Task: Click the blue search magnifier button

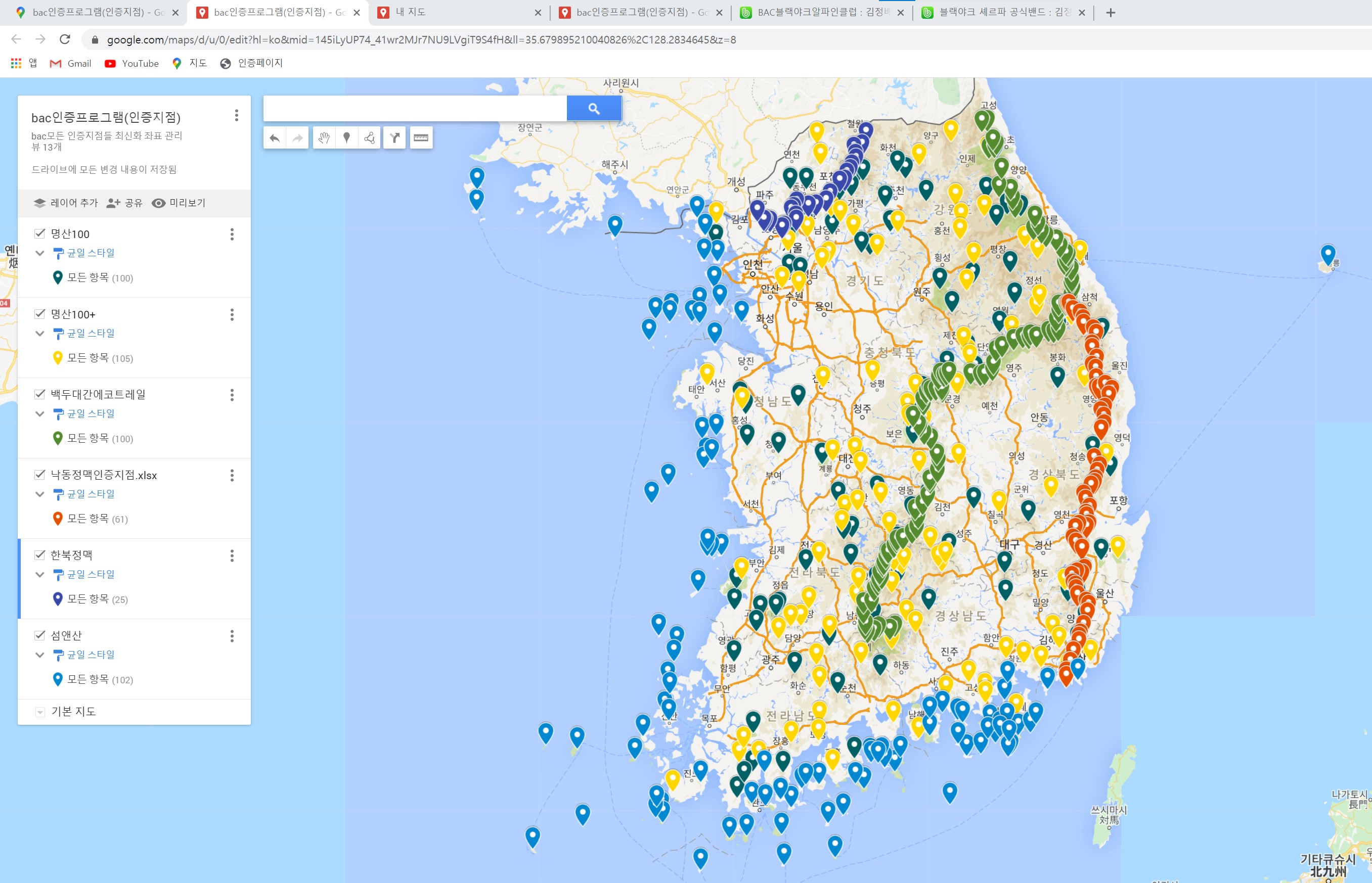Action: (594, 108)
